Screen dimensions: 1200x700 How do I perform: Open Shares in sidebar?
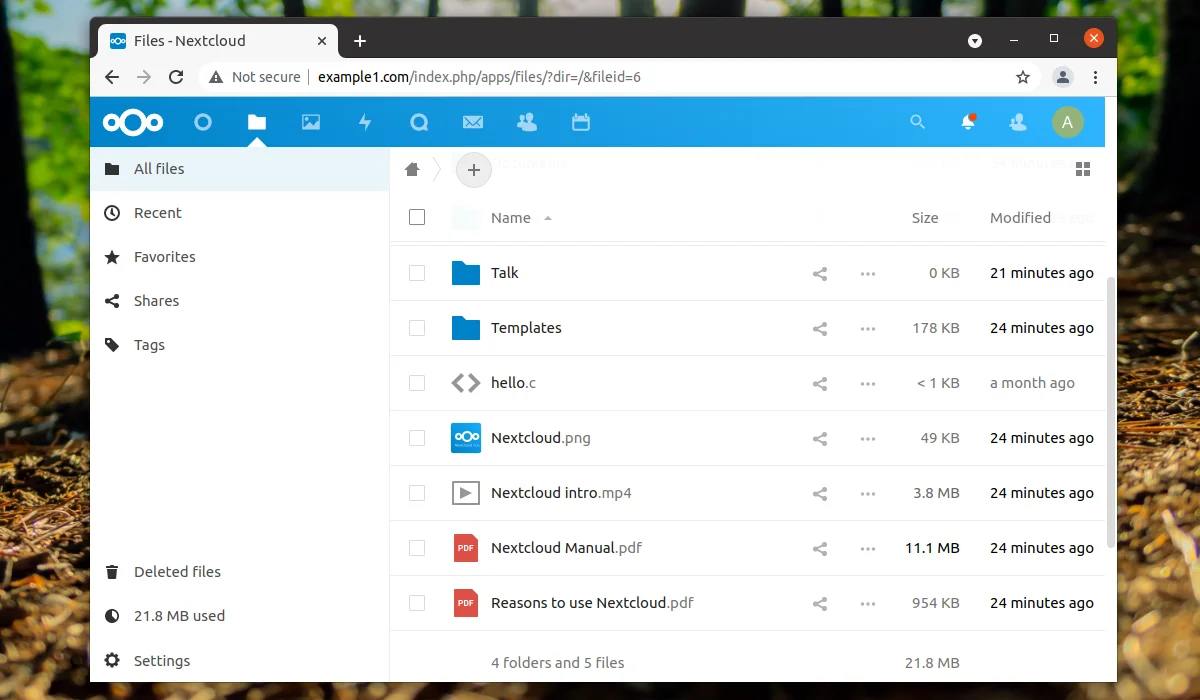(239, 301)
